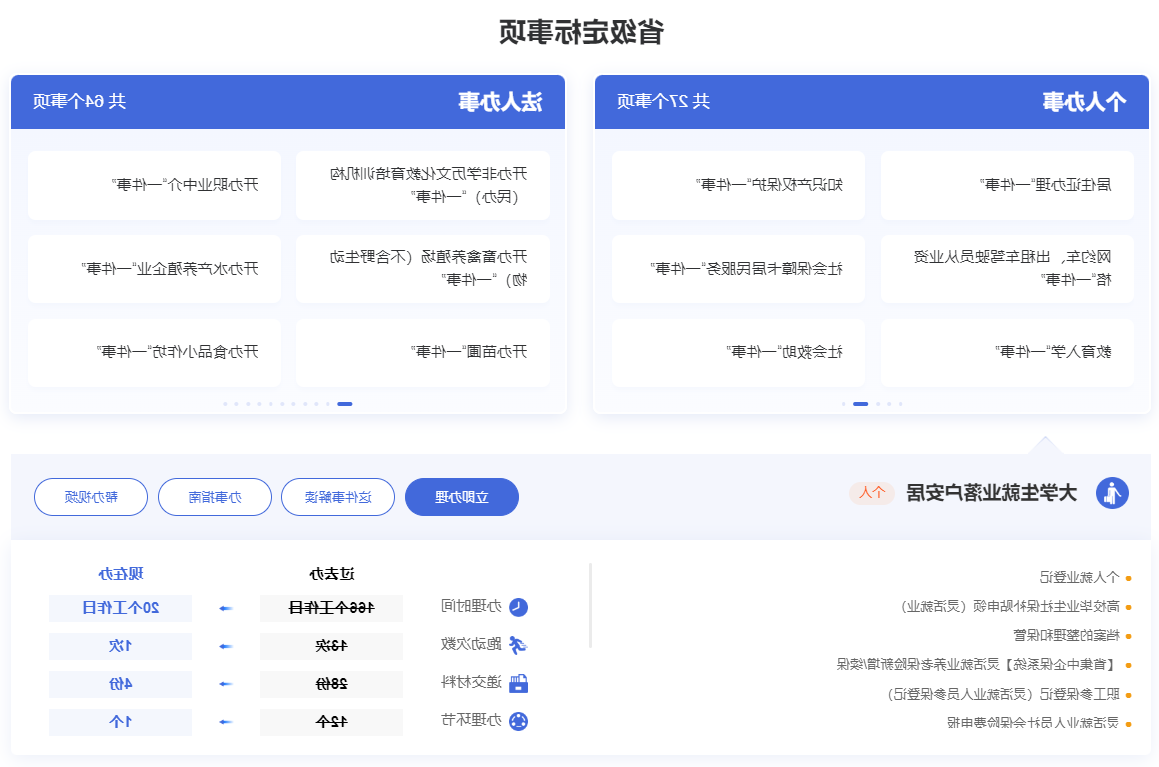1159x767 pixels.
Task: Click the arrow in the 跑动次数 row
Action: coord(226,646)
